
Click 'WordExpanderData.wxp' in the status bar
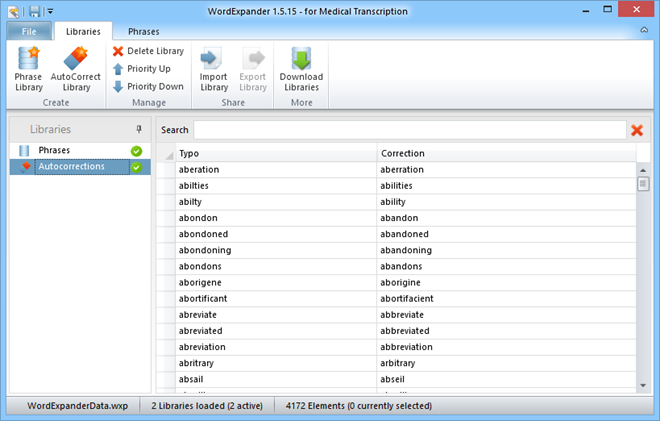77,406
